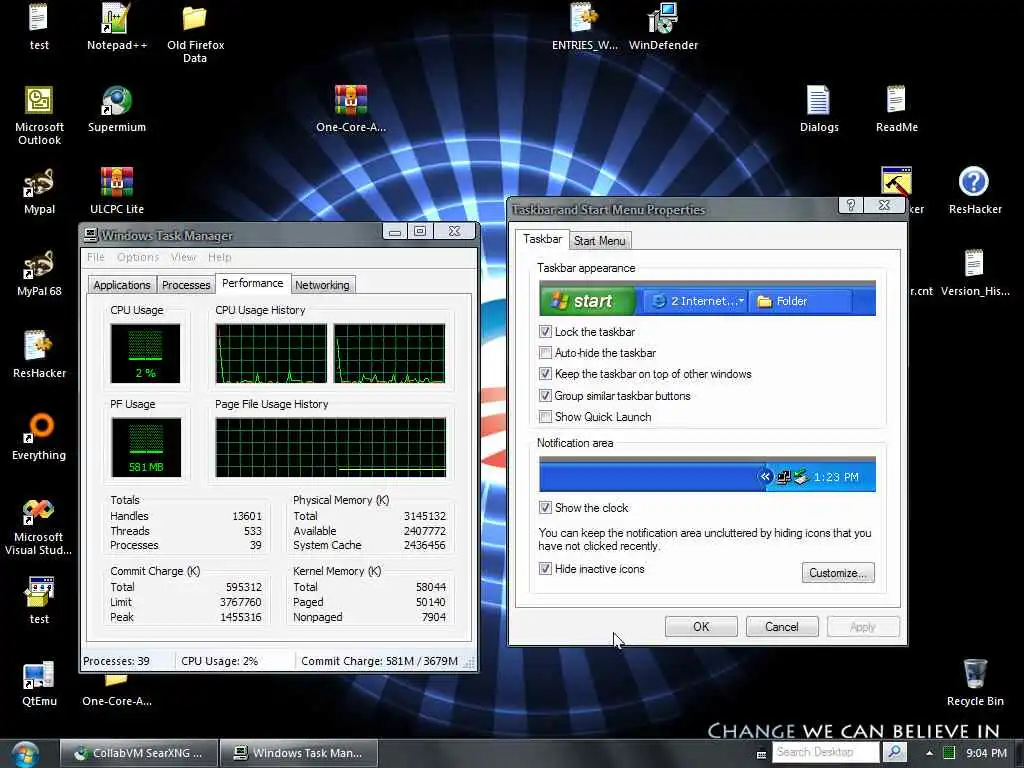This screenshot has width=1024, height=768.
Task: Click the CPU Usage 2 % meter
Action: [145, 353]
